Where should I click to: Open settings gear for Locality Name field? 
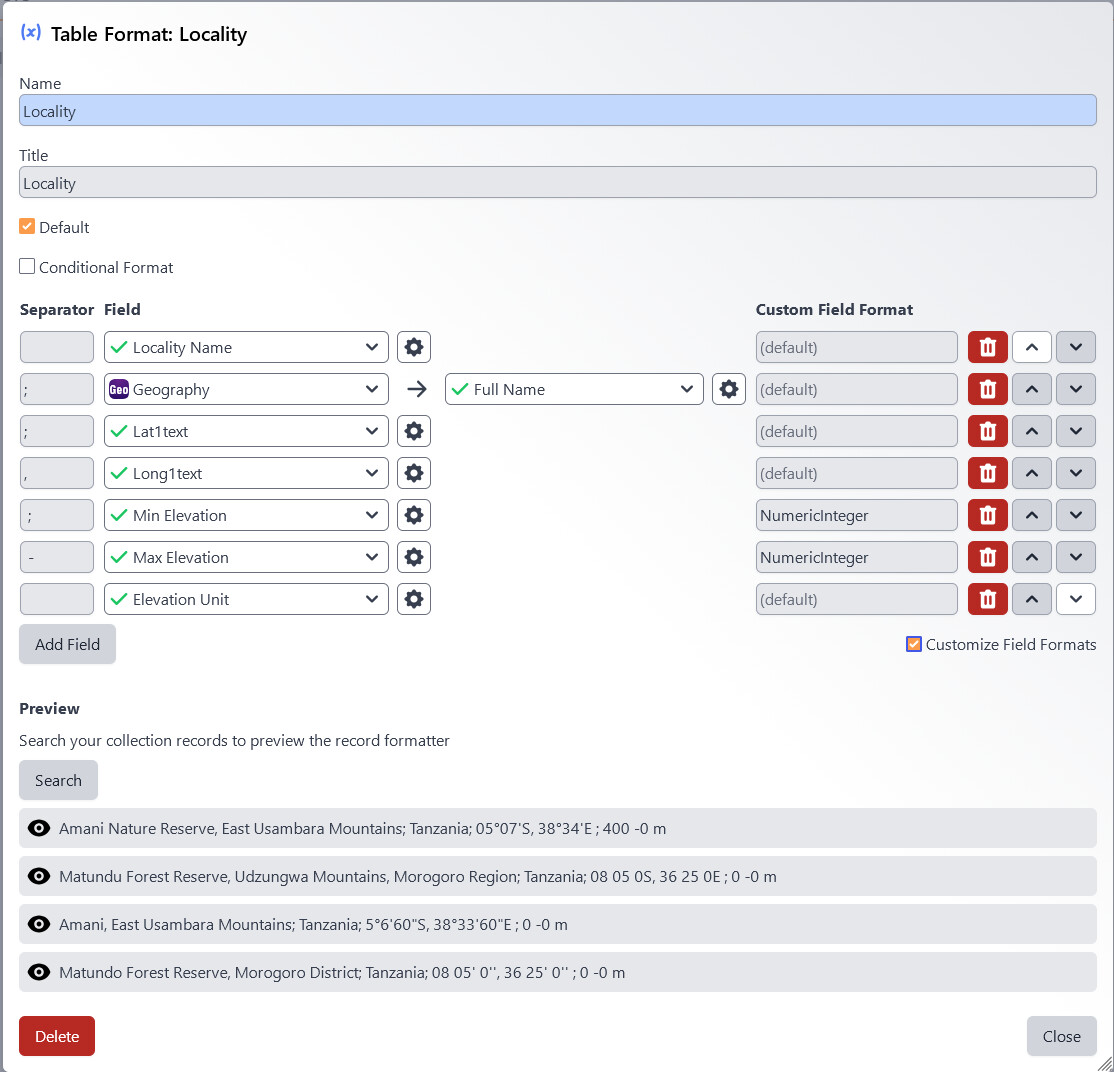(413, 347)
